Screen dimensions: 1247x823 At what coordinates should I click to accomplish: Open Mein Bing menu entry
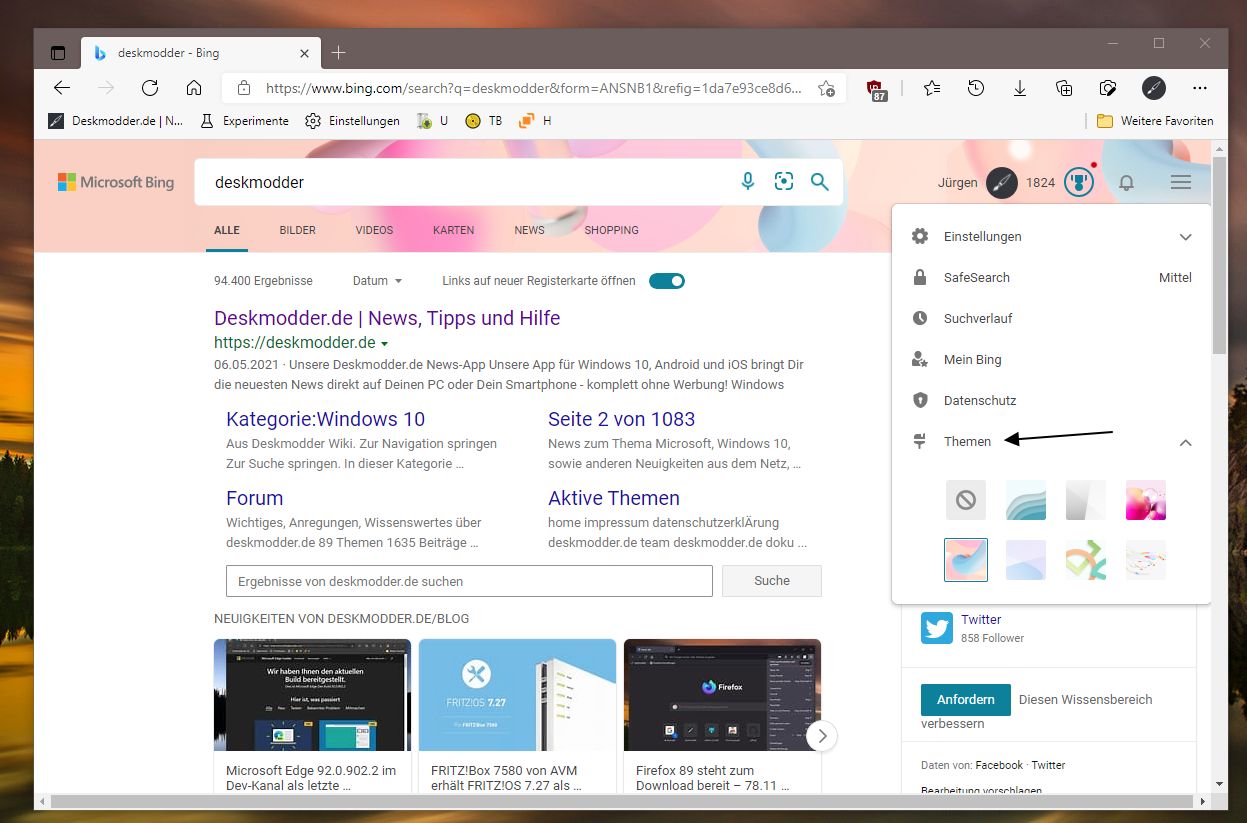(1051, 360)
